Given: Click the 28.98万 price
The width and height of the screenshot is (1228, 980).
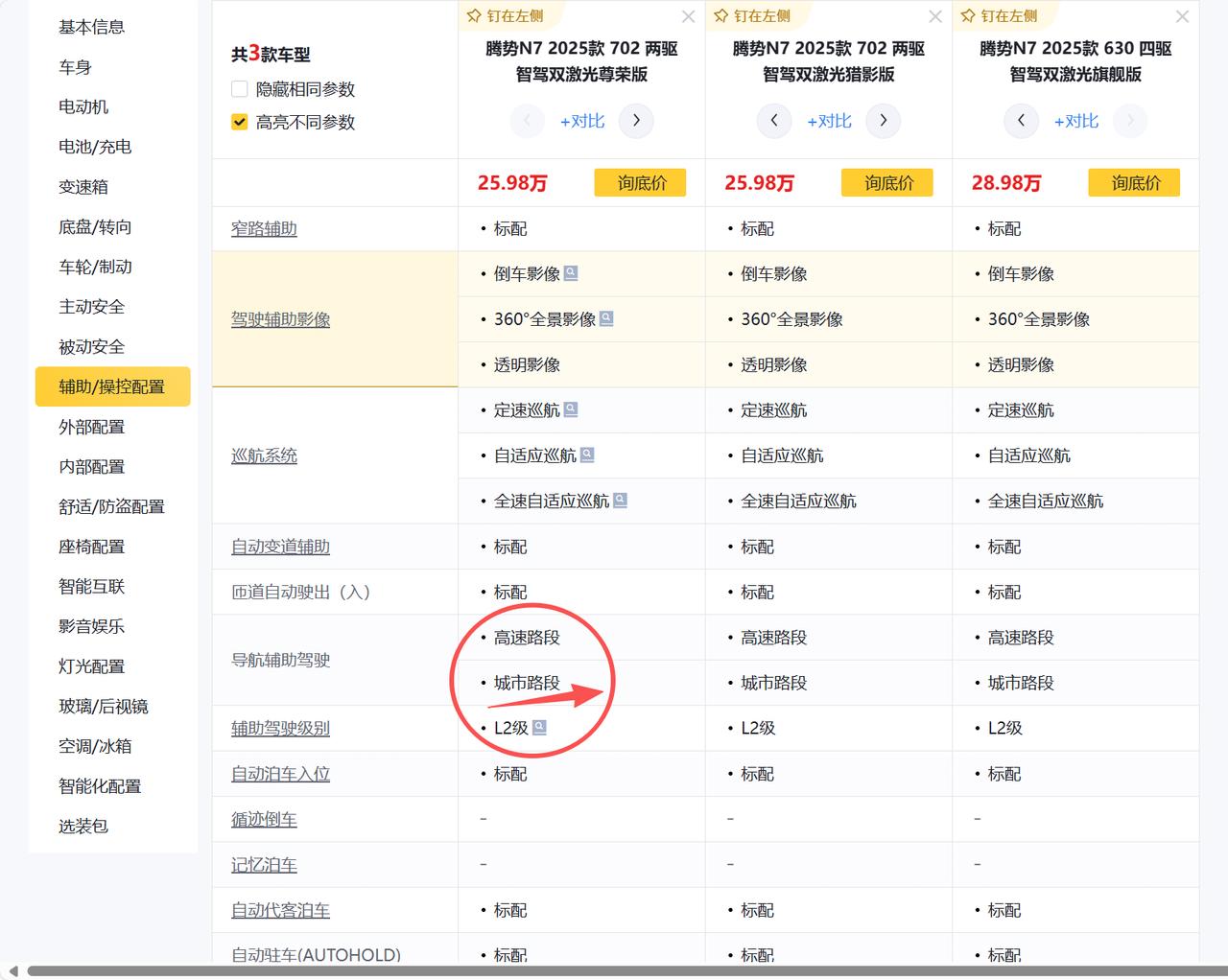Looking at the screenshot, I should [x=1005, y=183].
